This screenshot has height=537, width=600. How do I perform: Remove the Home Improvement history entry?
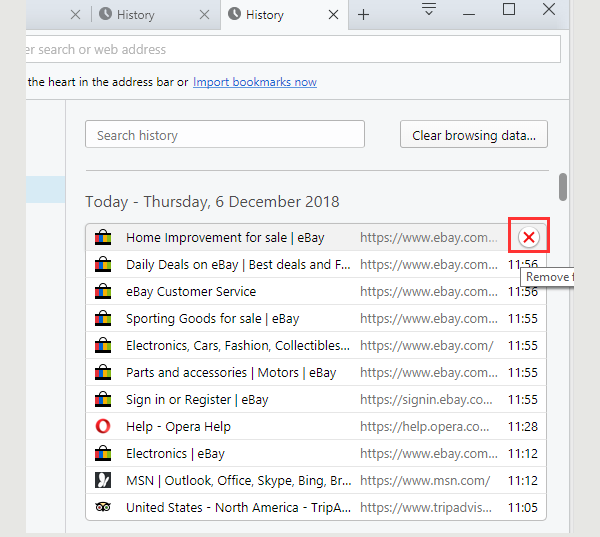pos(529,237)
